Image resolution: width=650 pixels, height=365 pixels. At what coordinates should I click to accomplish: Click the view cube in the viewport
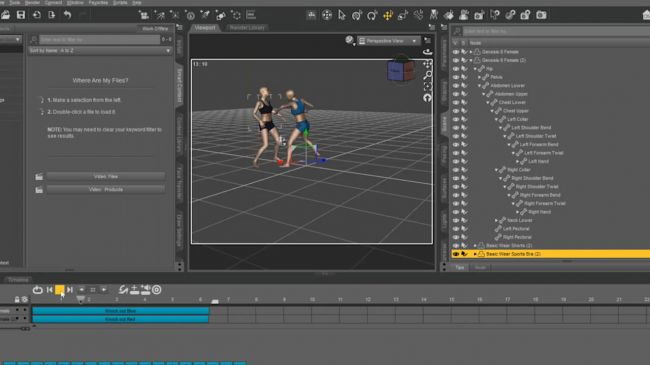[x=400, y=71]
